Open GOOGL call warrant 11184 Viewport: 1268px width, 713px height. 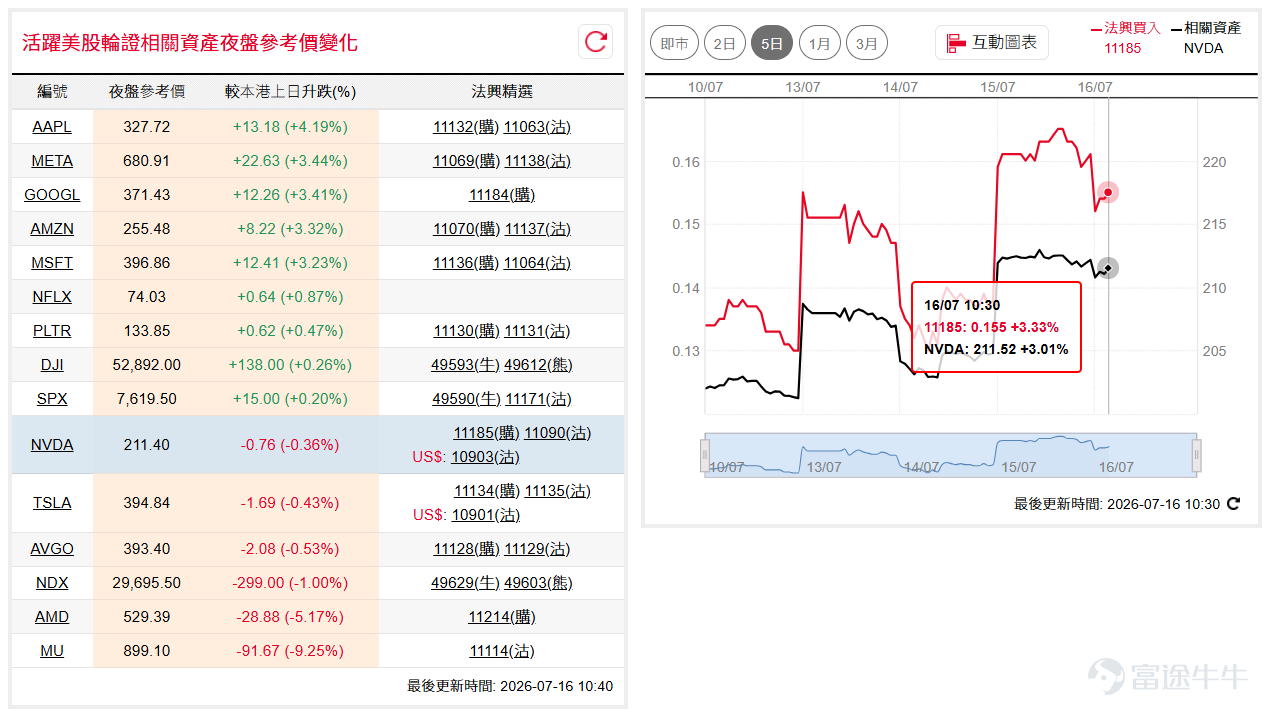[502, 195]
